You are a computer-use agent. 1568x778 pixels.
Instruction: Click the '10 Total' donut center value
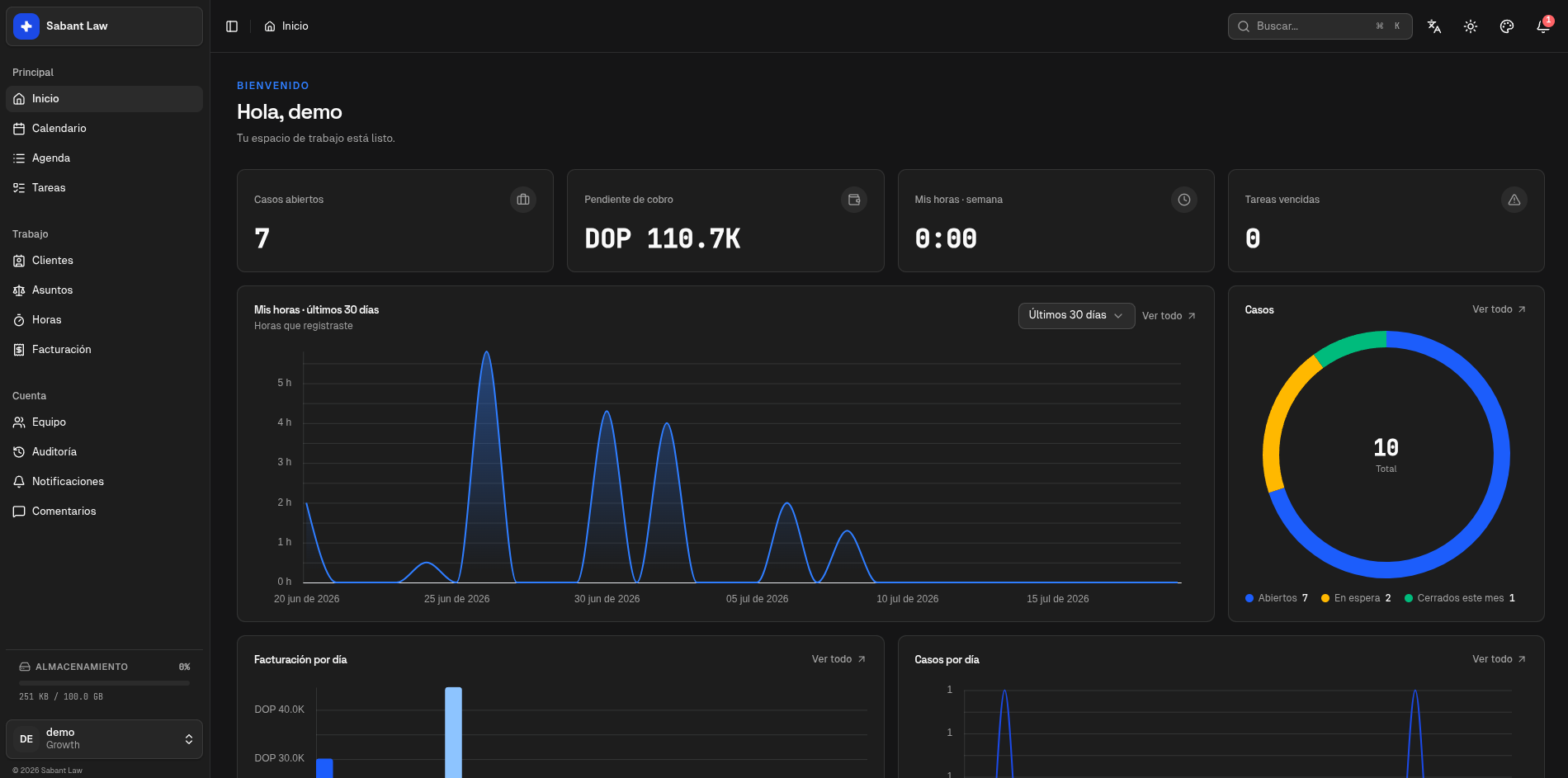(1386, 455)
